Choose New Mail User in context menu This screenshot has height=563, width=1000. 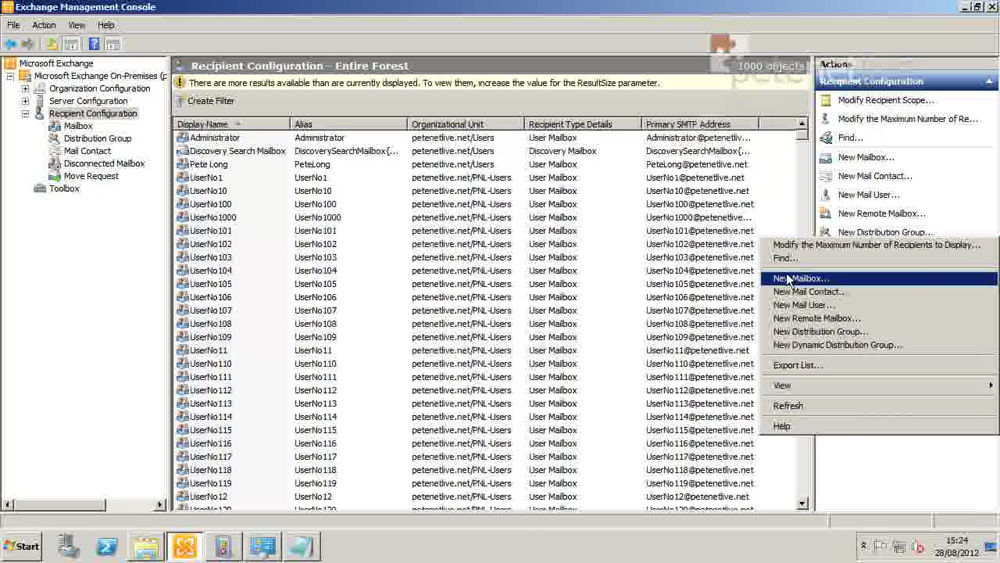click(x=879, y=305)
